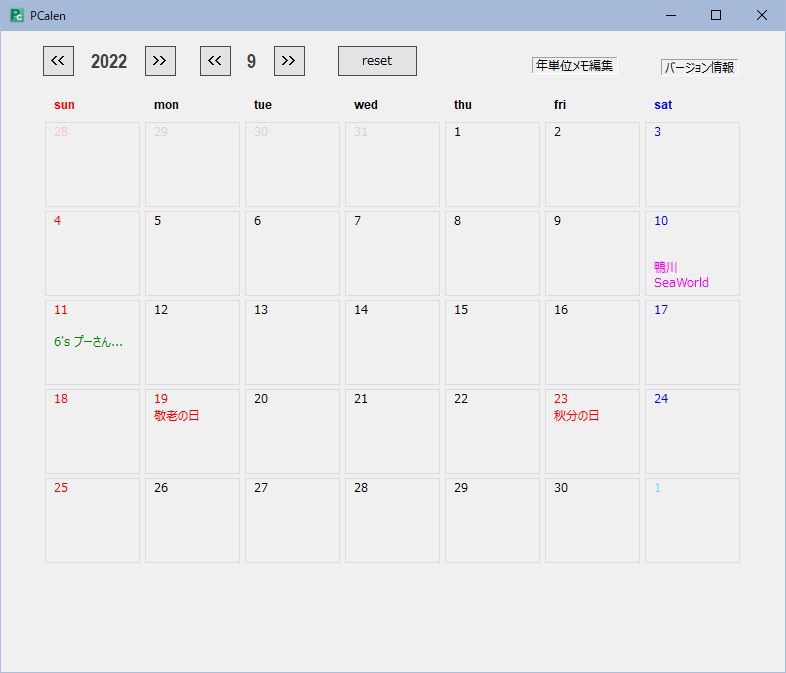This screenshot has width=786, height=673.
Task: Select the greyed August 28 cell
Action: point(93,164)
